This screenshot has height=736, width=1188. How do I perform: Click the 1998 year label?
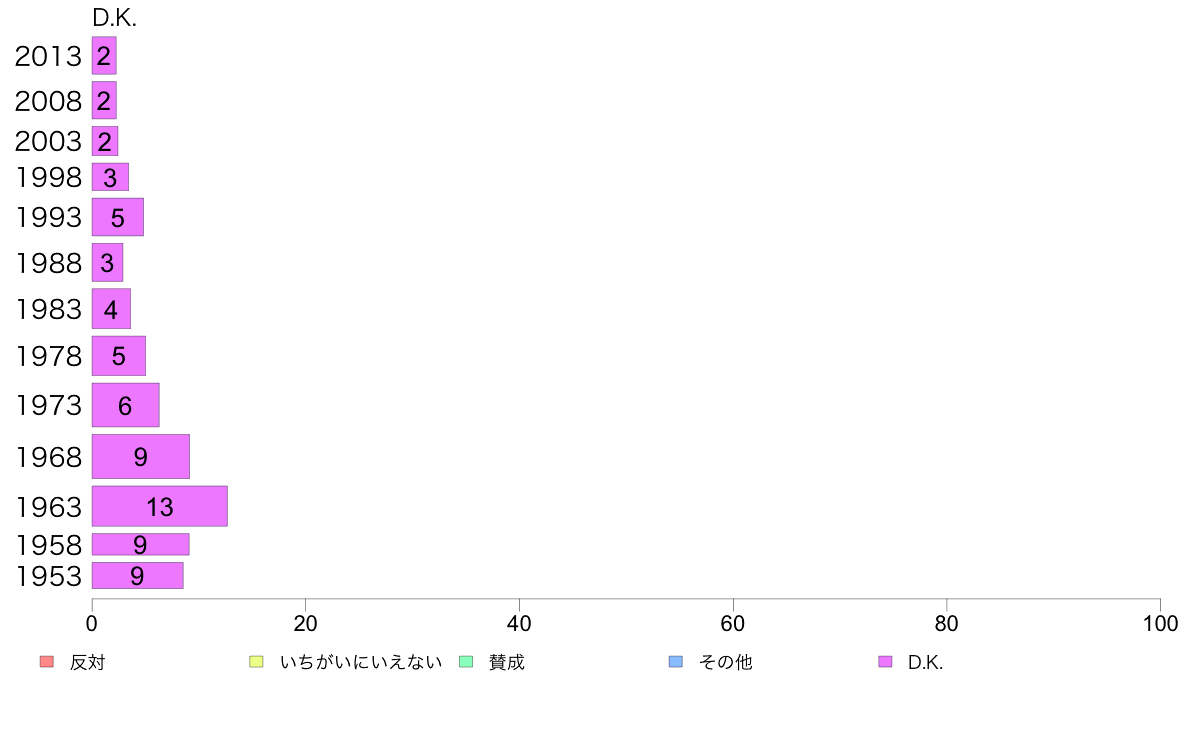[48, 177]
